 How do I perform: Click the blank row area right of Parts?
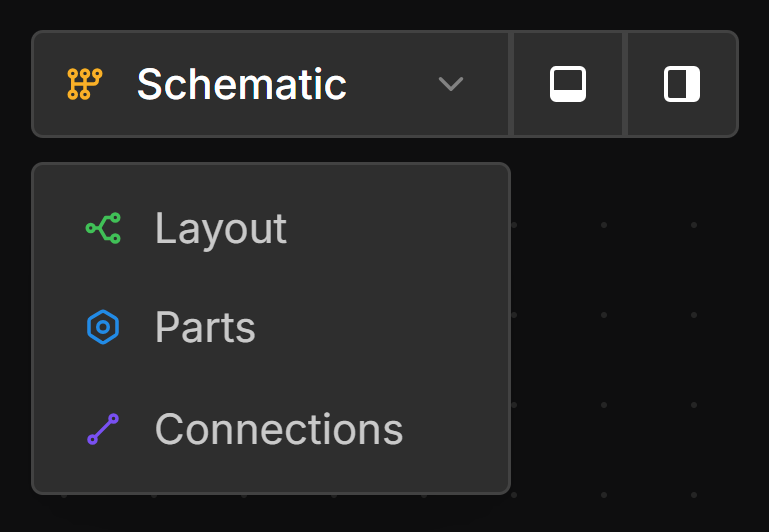(x=380, y=328)
